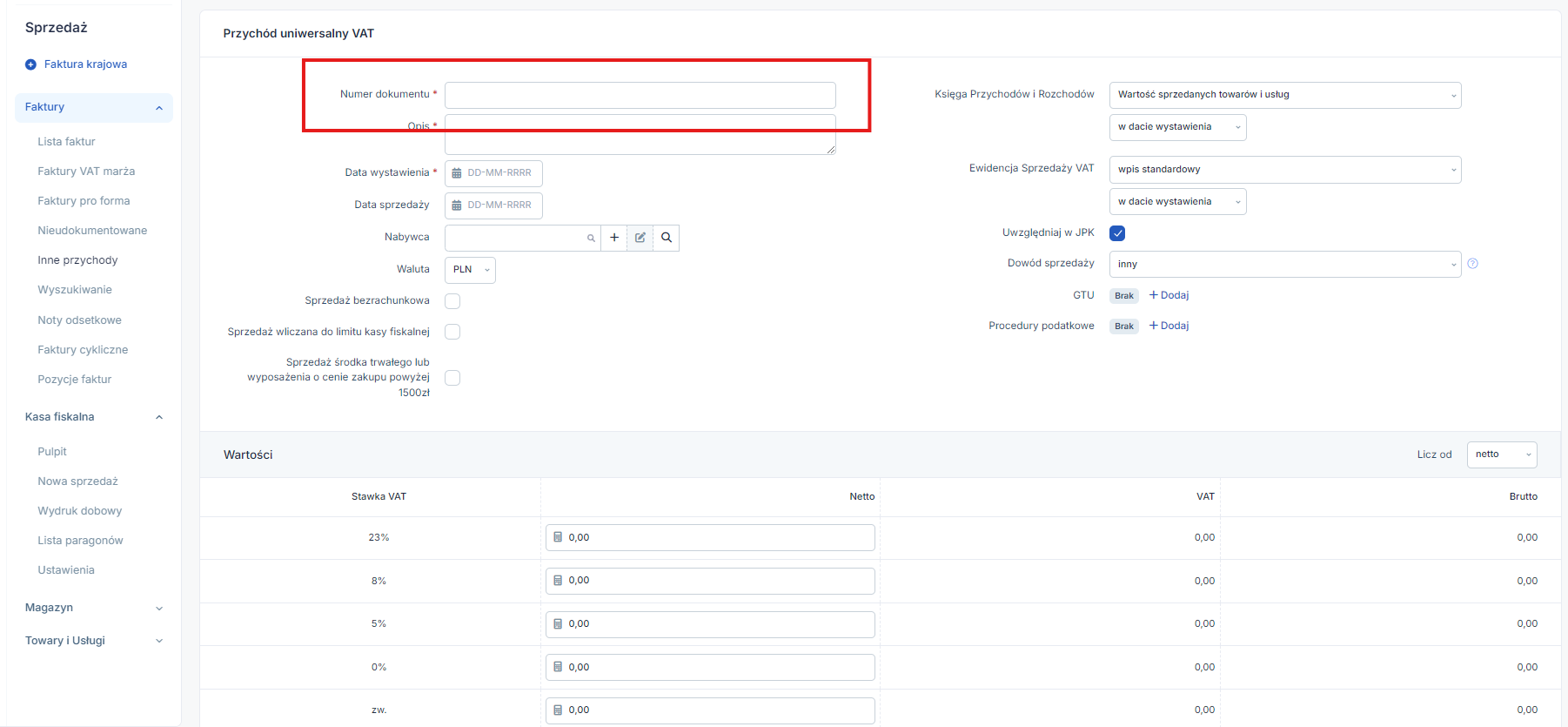Check Sprzedaż środka trwałego lub wyposażenia box
This screenshot has width=1568, height=727.
(x=452, y=378)
